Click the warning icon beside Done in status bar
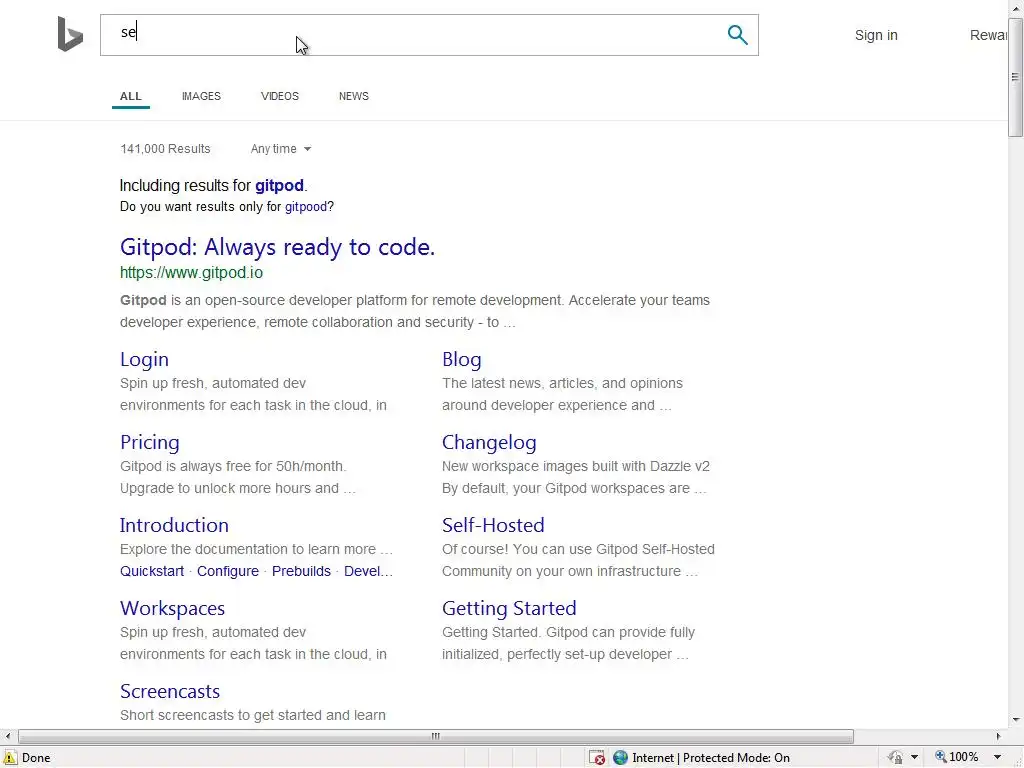Screen dimensions: 1024x768 tap(9, 758)
